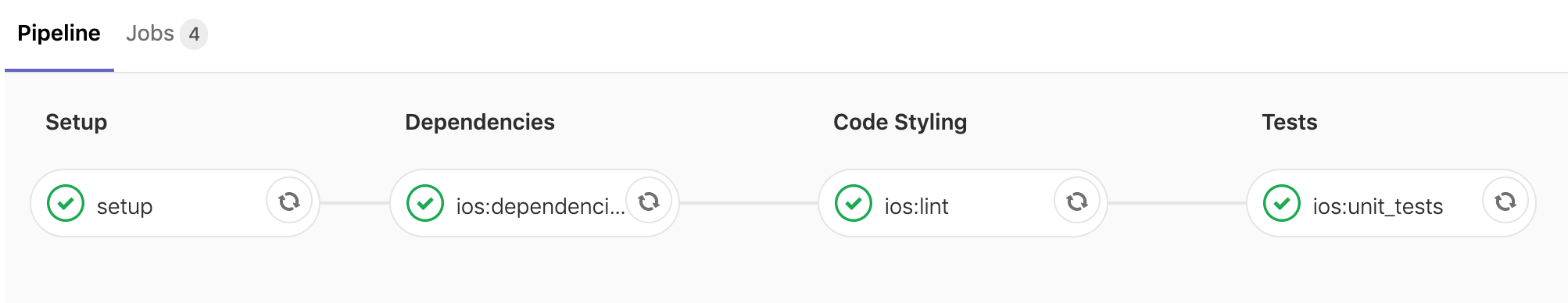Select the Pipeline tab
Image resolution: width=1568 pixels, height=303 pixels.
point(59,34)
